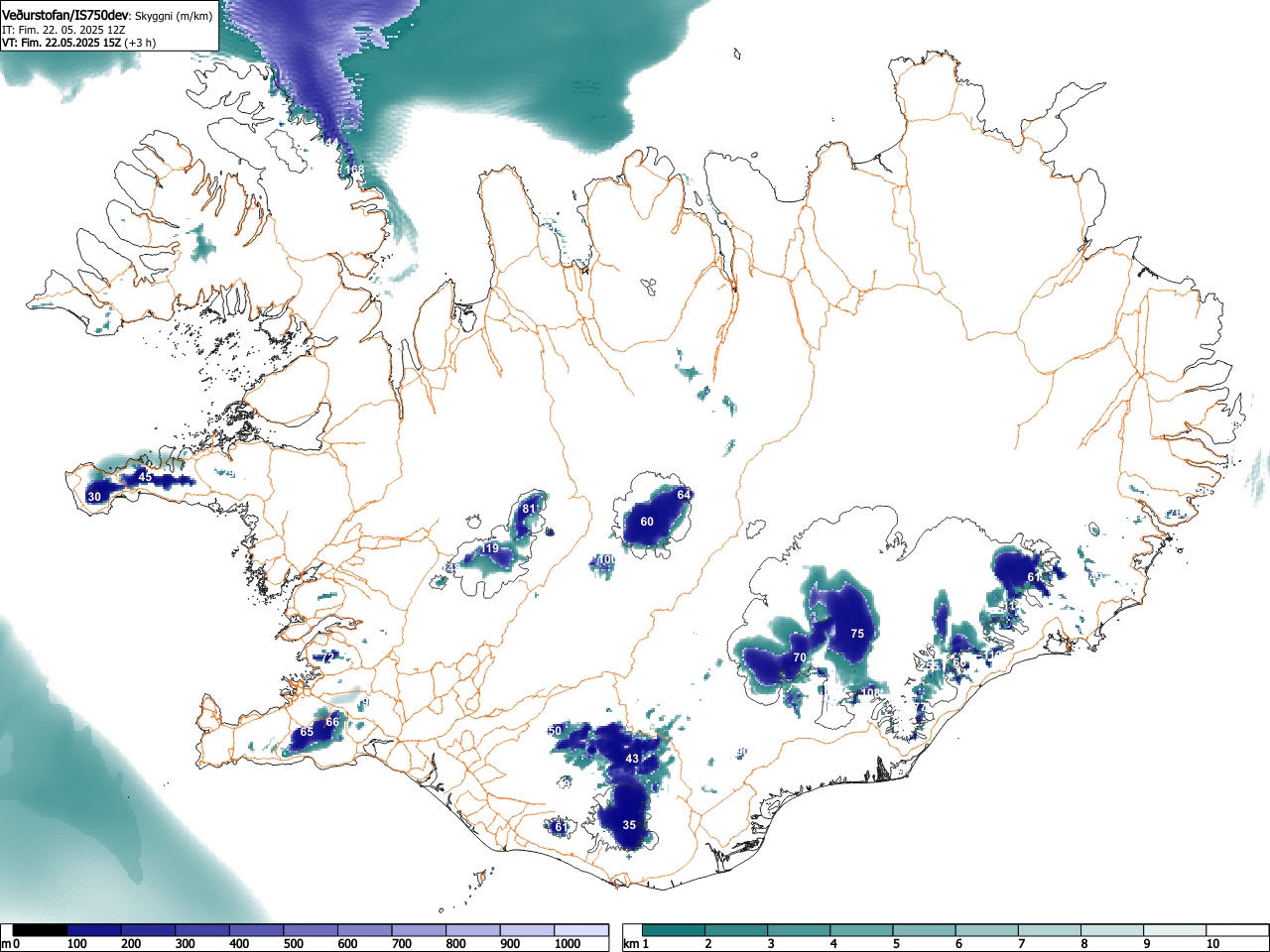Screen dimensions: 1270x952
Task: Click the 168 value off the Westfjords coast
Action: (355, 171)
